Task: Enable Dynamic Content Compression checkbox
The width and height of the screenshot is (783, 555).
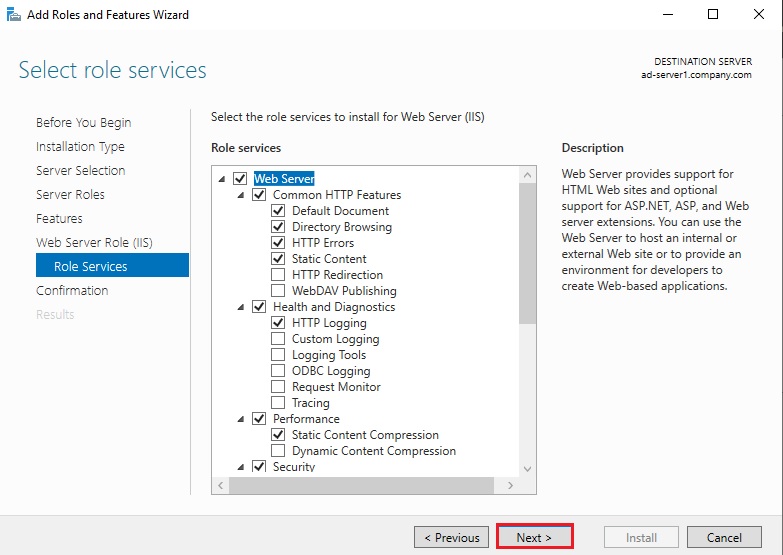Action: 278,451
